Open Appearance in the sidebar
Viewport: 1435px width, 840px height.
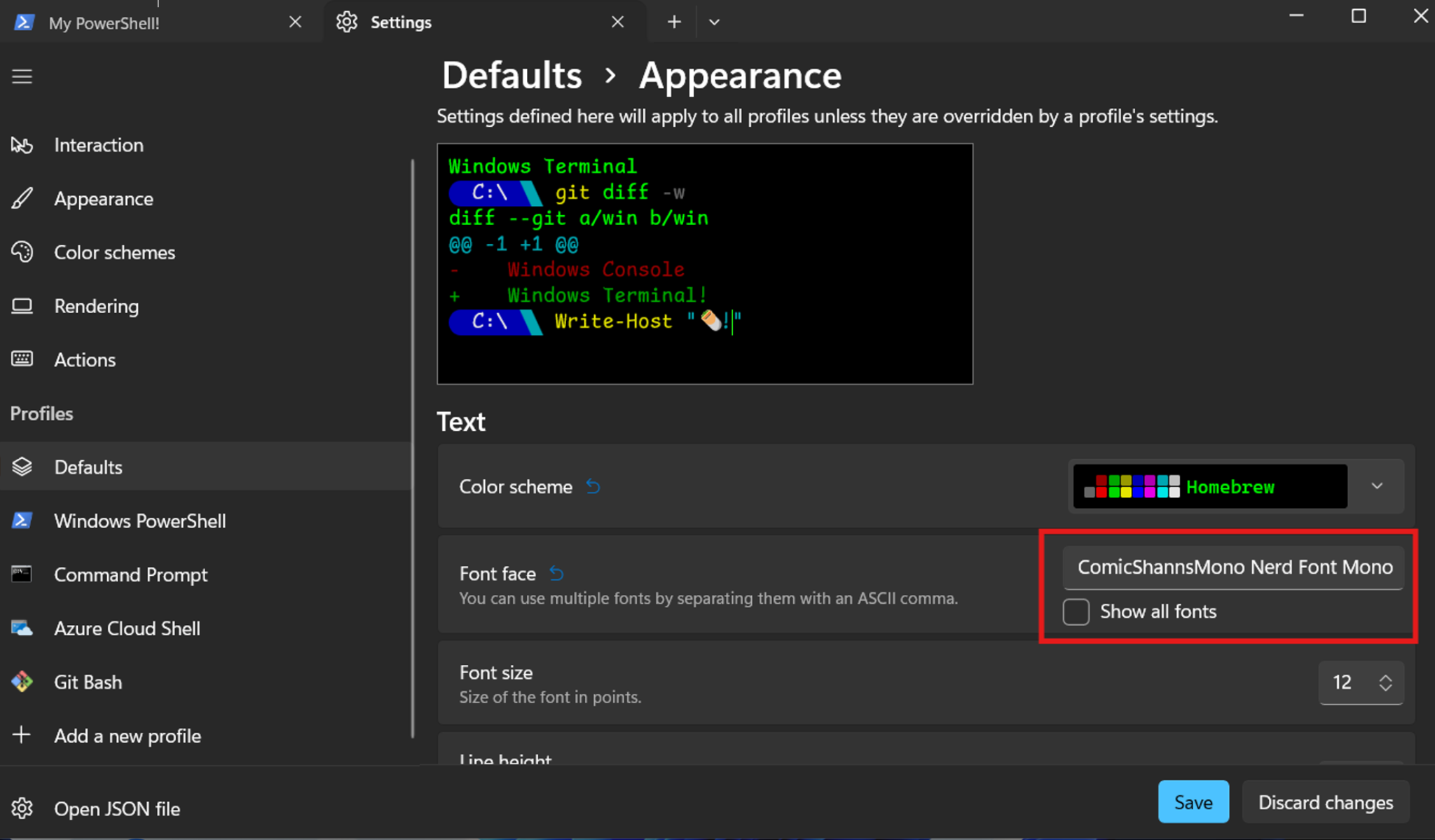(104, 199)
